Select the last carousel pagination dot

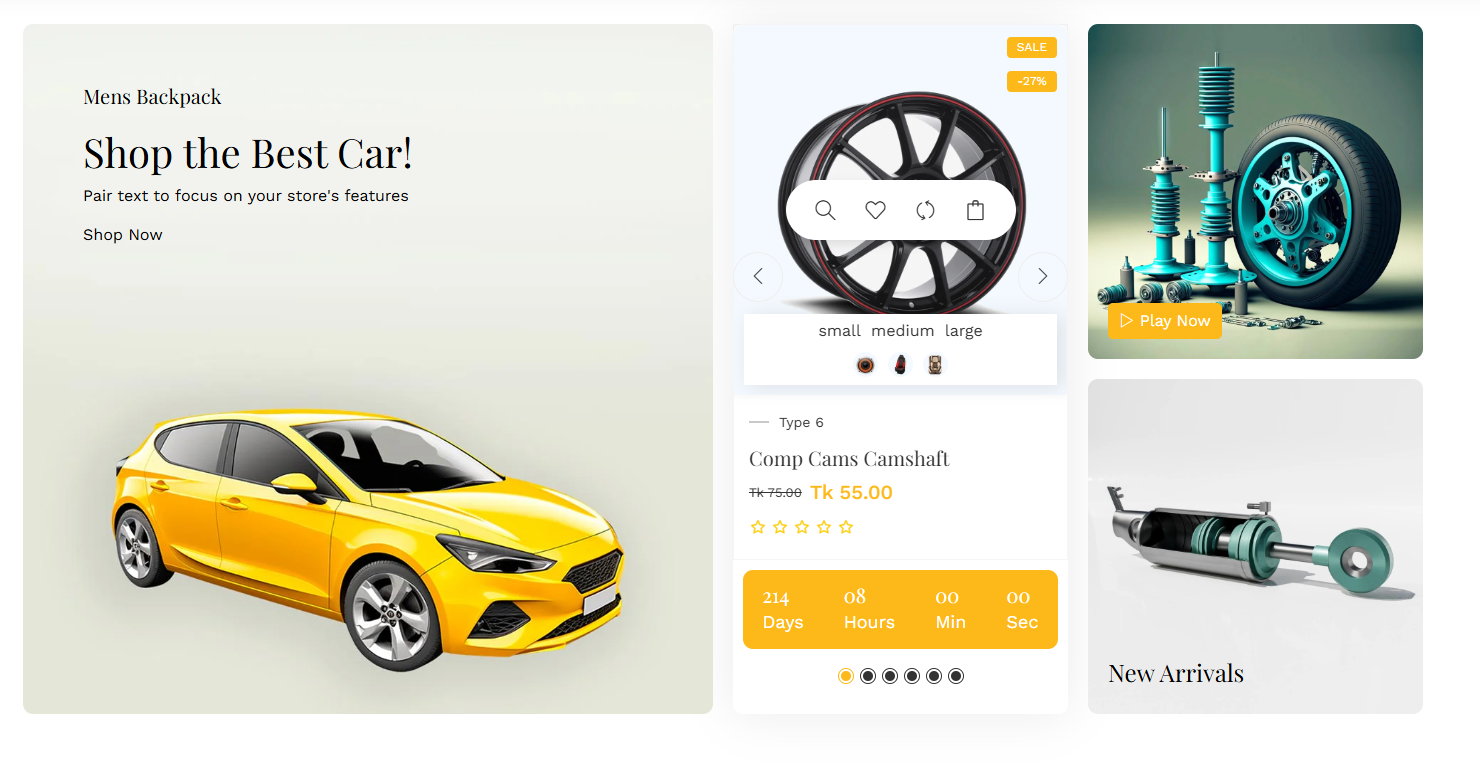tap(956, 676)
